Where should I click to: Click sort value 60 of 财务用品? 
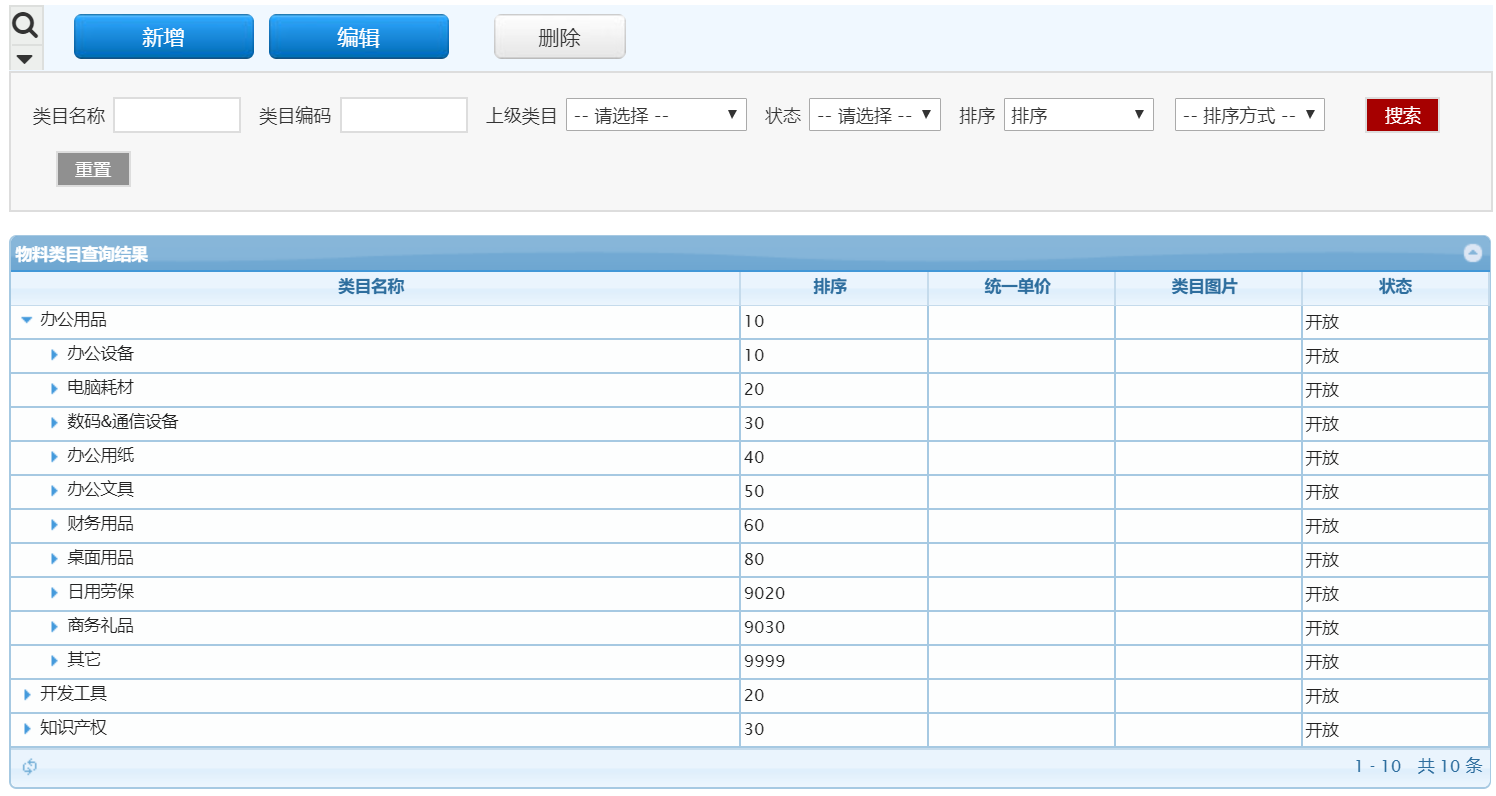[x=754, y=526]
